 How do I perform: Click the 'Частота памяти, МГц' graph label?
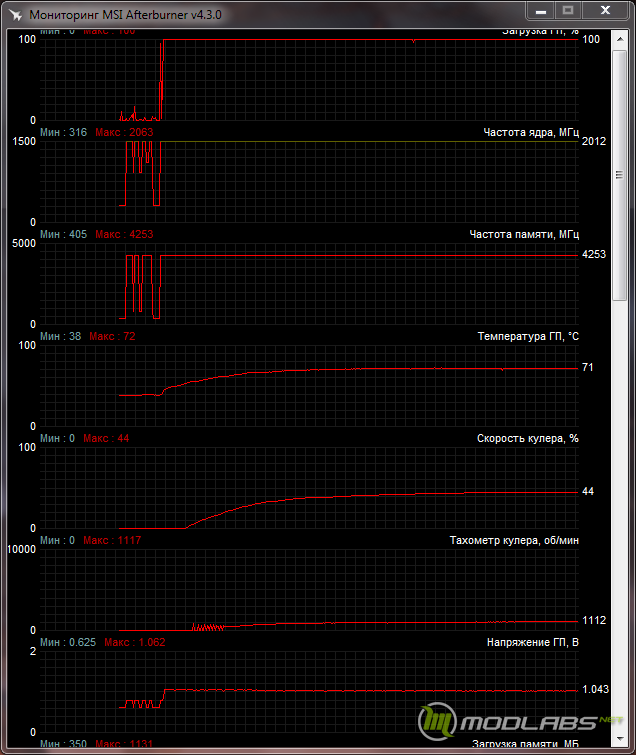point(524,234)
